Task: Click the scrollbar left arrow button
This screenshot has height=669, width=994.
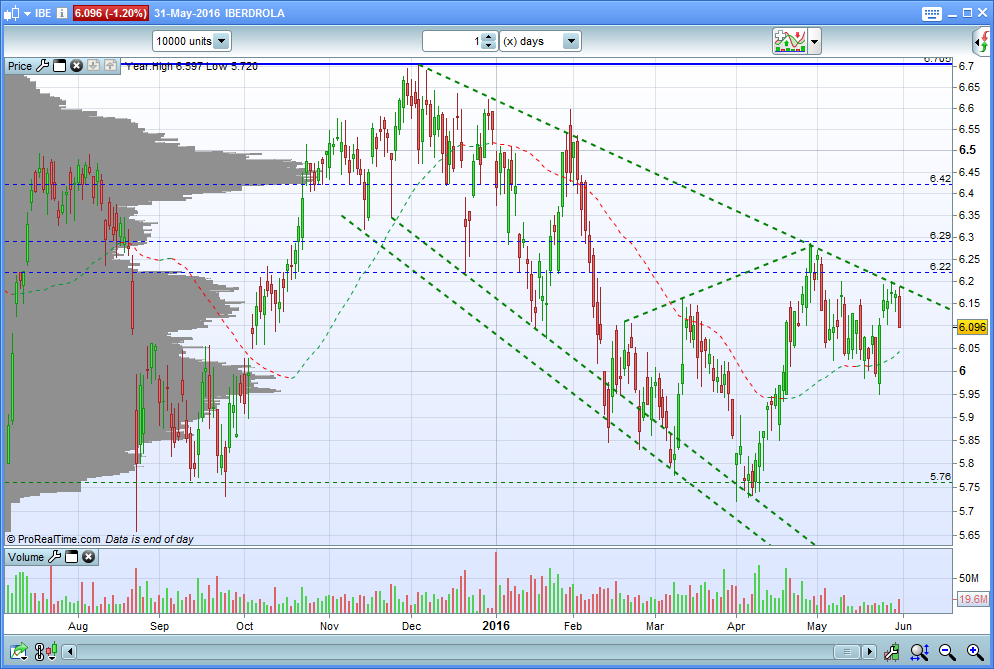Action: point(70,651)
